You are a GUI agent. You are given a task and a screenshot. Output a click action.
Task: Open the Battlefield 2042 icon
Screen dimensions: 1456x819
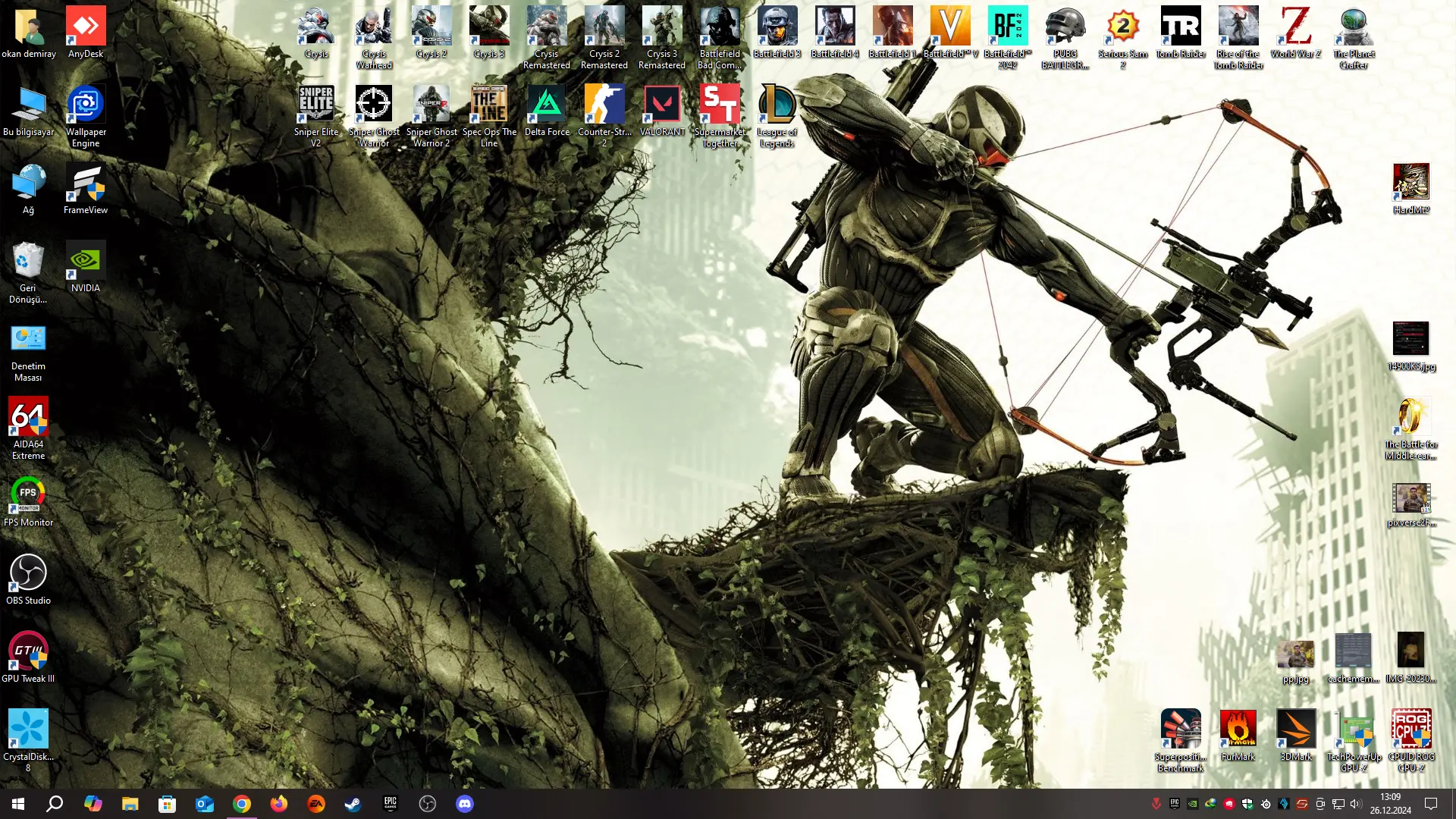point(1008,38)
